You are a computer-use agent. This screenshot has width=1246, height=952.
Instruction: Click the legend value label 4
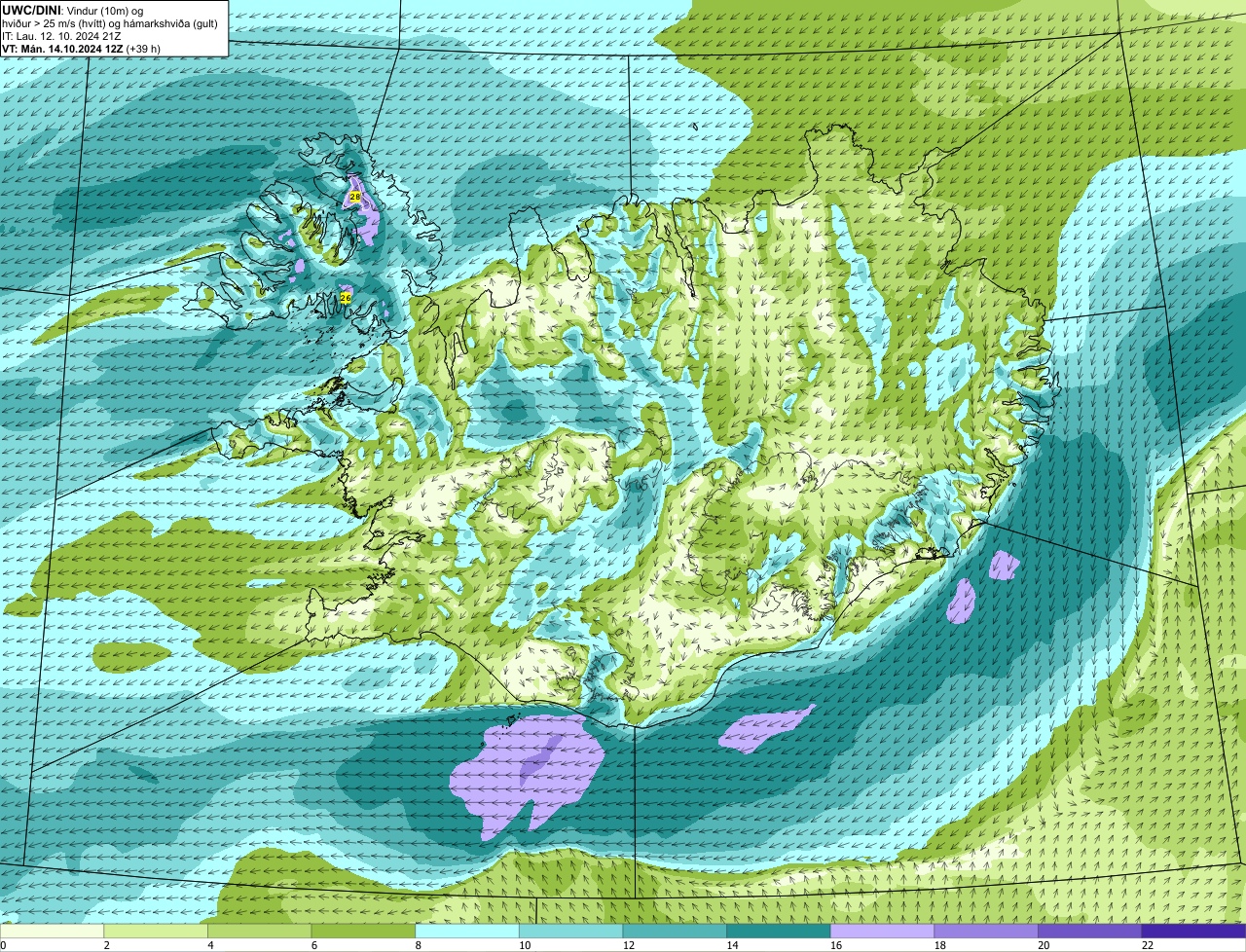pyautogui.click(x=210, y=945)
